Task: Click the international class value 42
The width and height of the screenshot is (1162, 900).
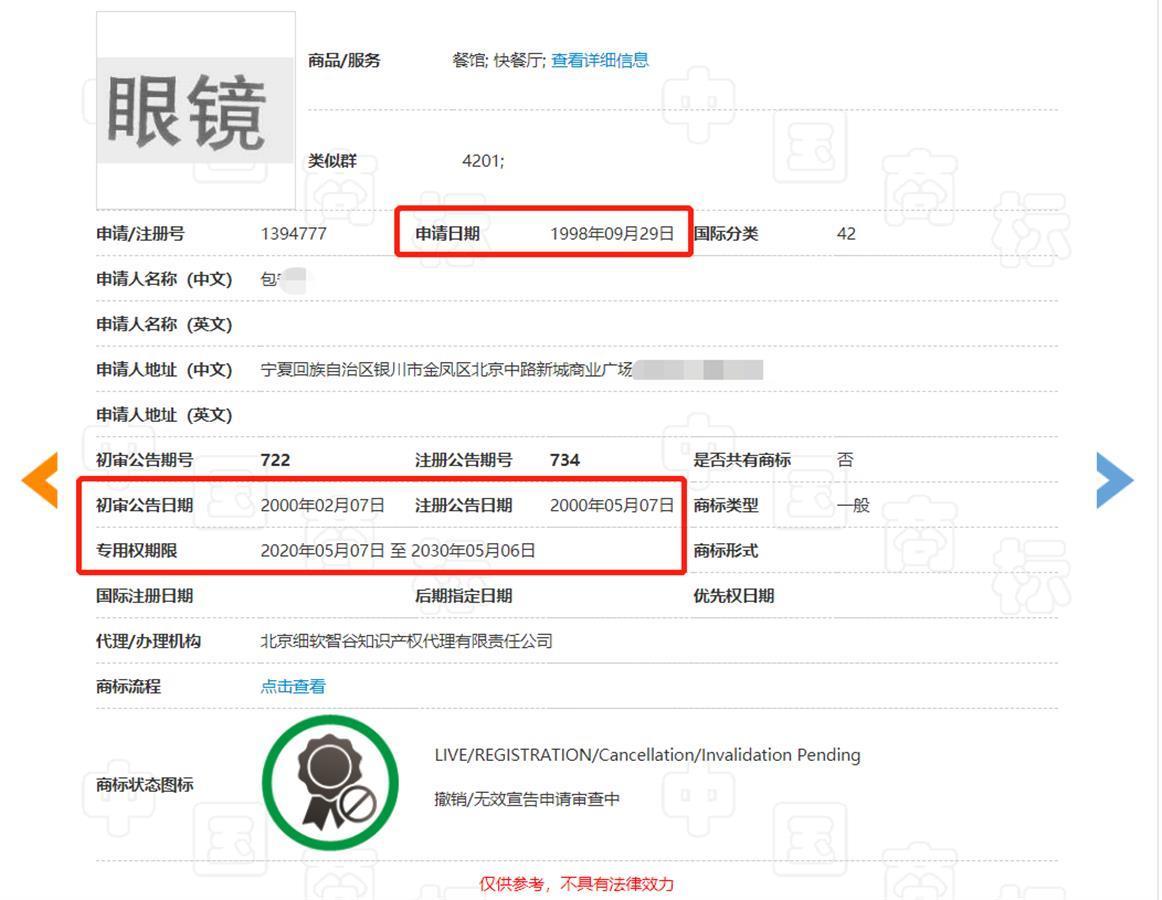Action: (x=846, y=234)
